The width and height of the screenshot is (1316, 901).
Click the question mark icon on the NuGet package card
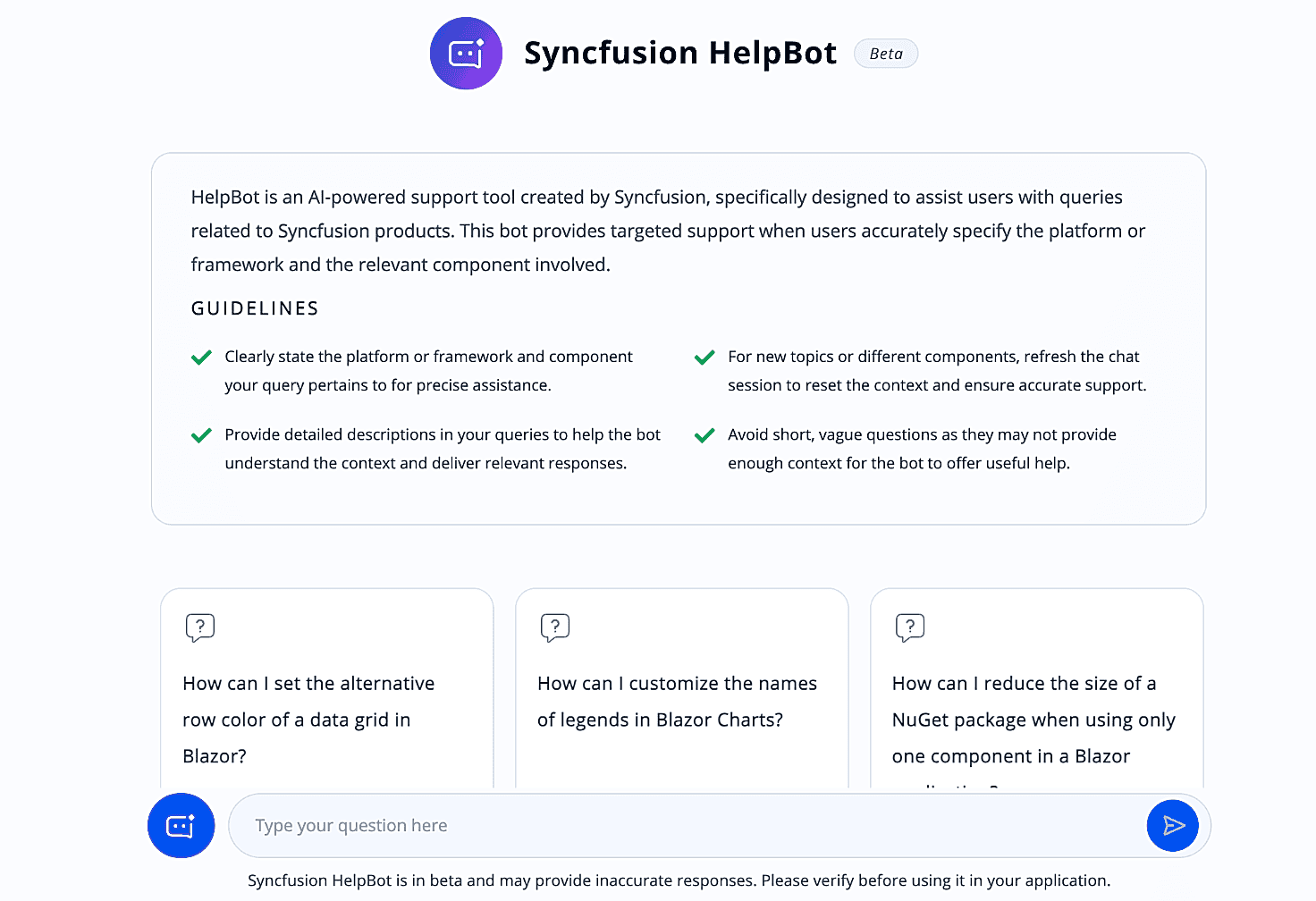(910, 627)
